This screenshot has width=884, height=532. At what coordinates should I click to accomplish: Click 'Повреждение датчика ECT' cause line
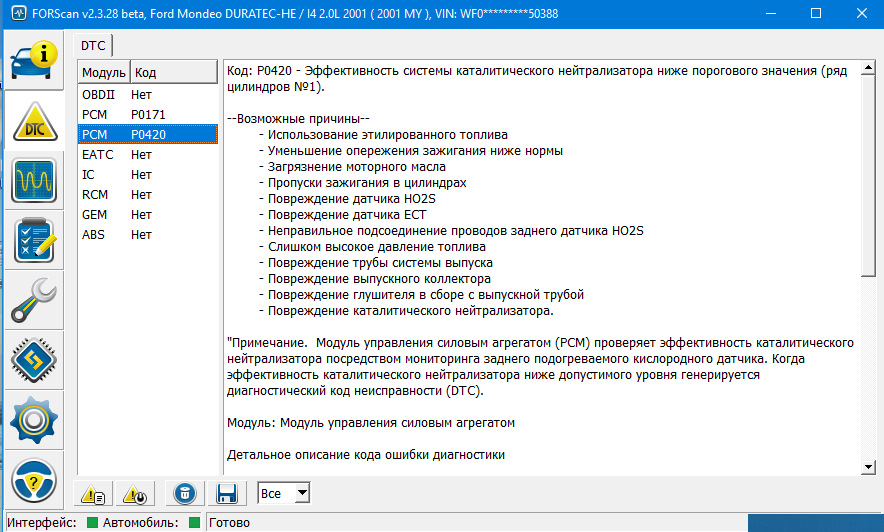(343, 215)
